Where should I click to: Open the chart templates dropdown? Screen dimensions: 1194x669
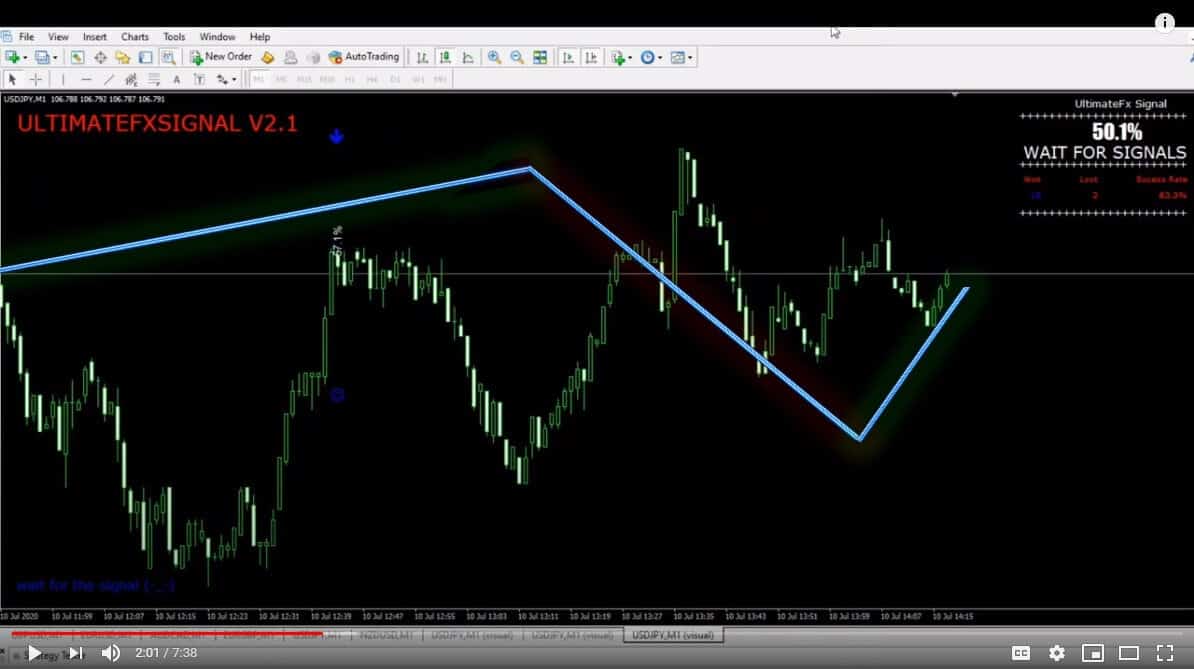point(689,57)
